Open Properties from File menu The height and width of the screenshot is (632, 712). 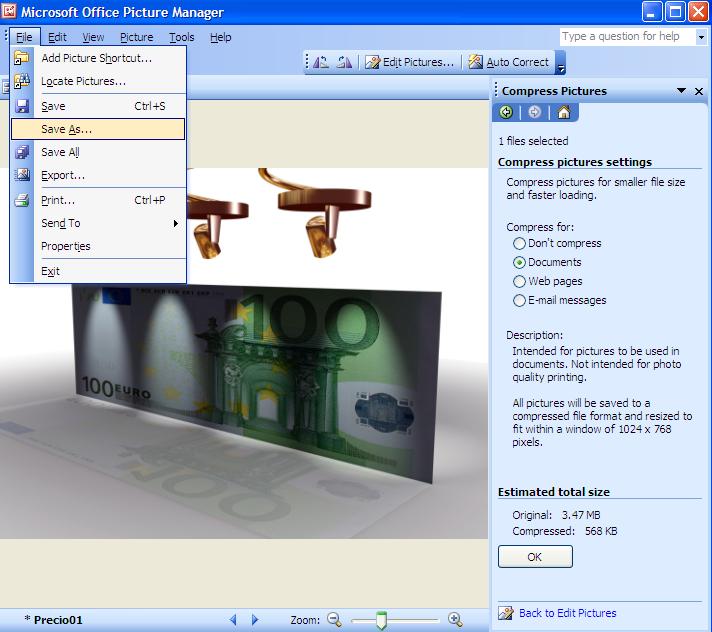click(98, 246)
